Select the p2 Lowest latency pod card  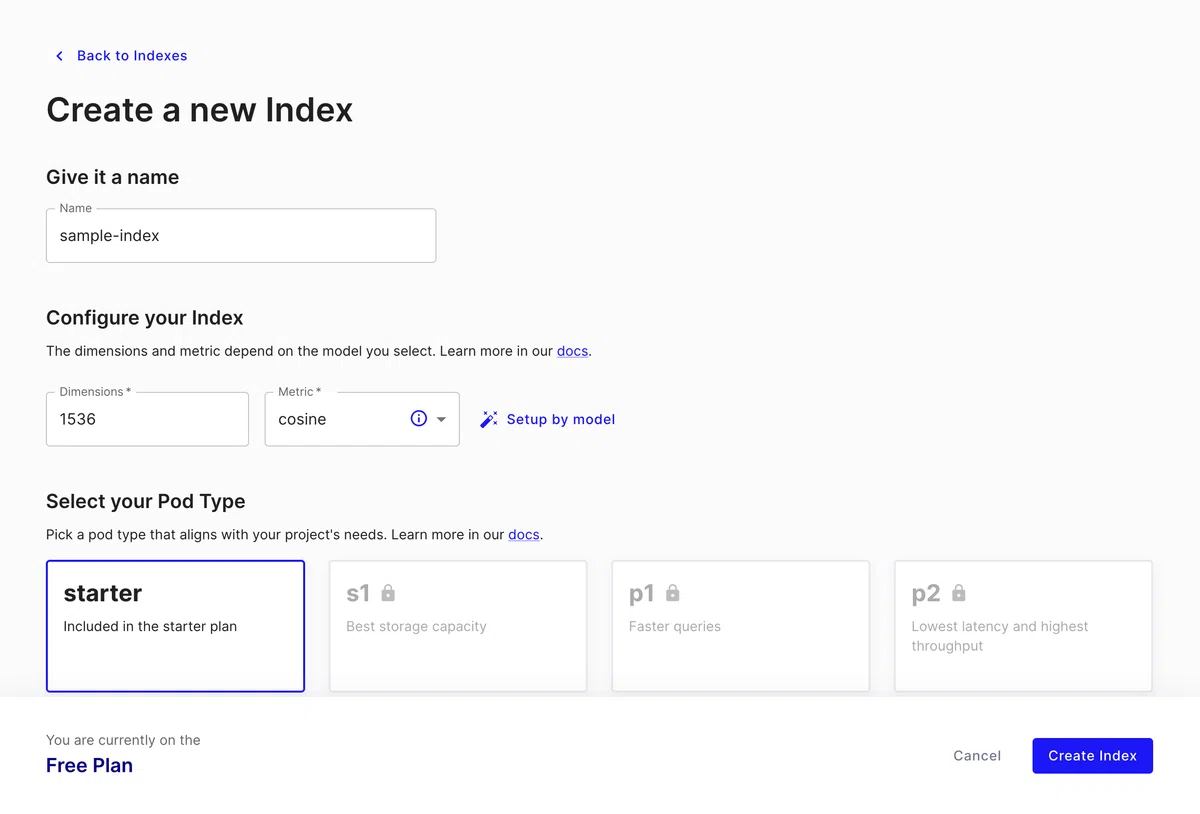point(1024,626)
